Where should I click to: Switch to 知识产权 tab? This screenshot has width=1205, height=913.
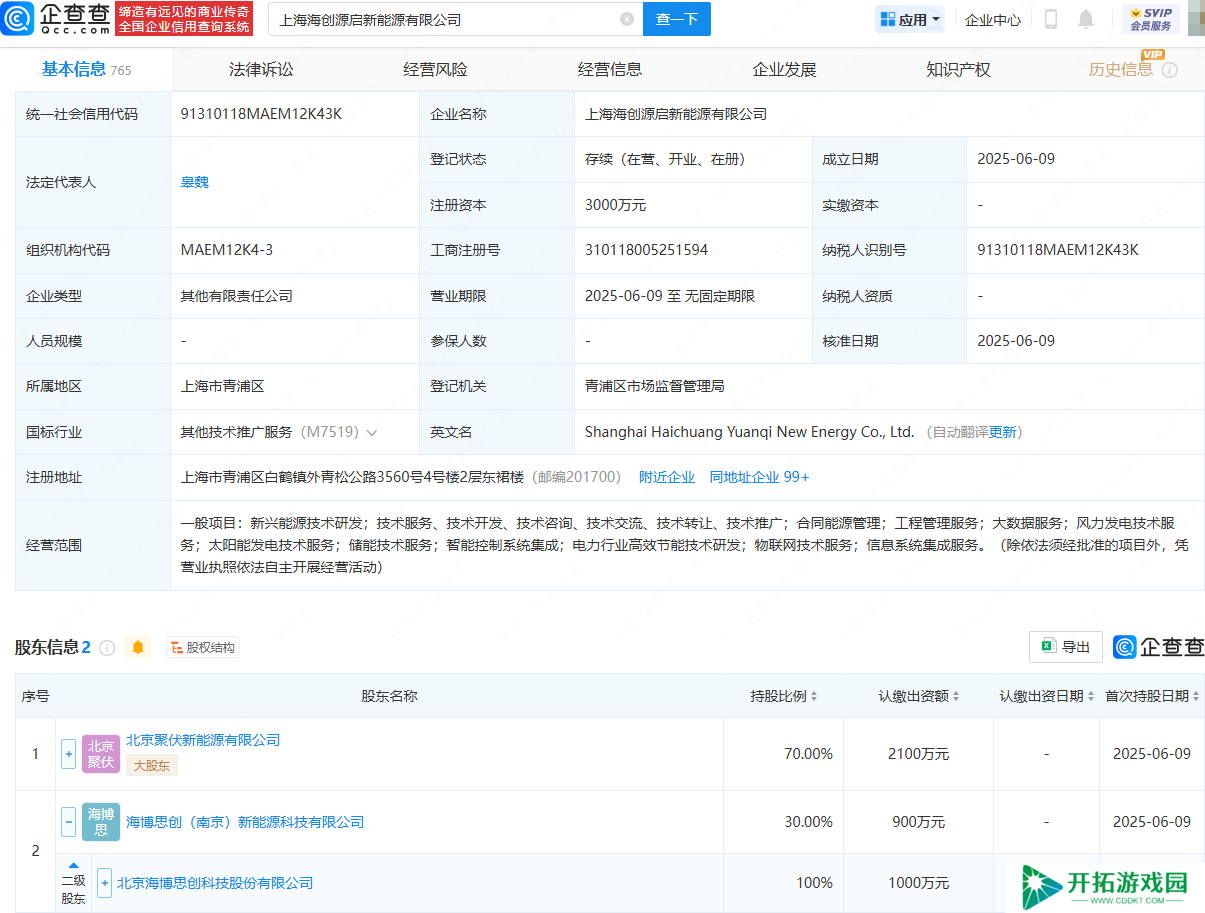[x=958, y=69]
